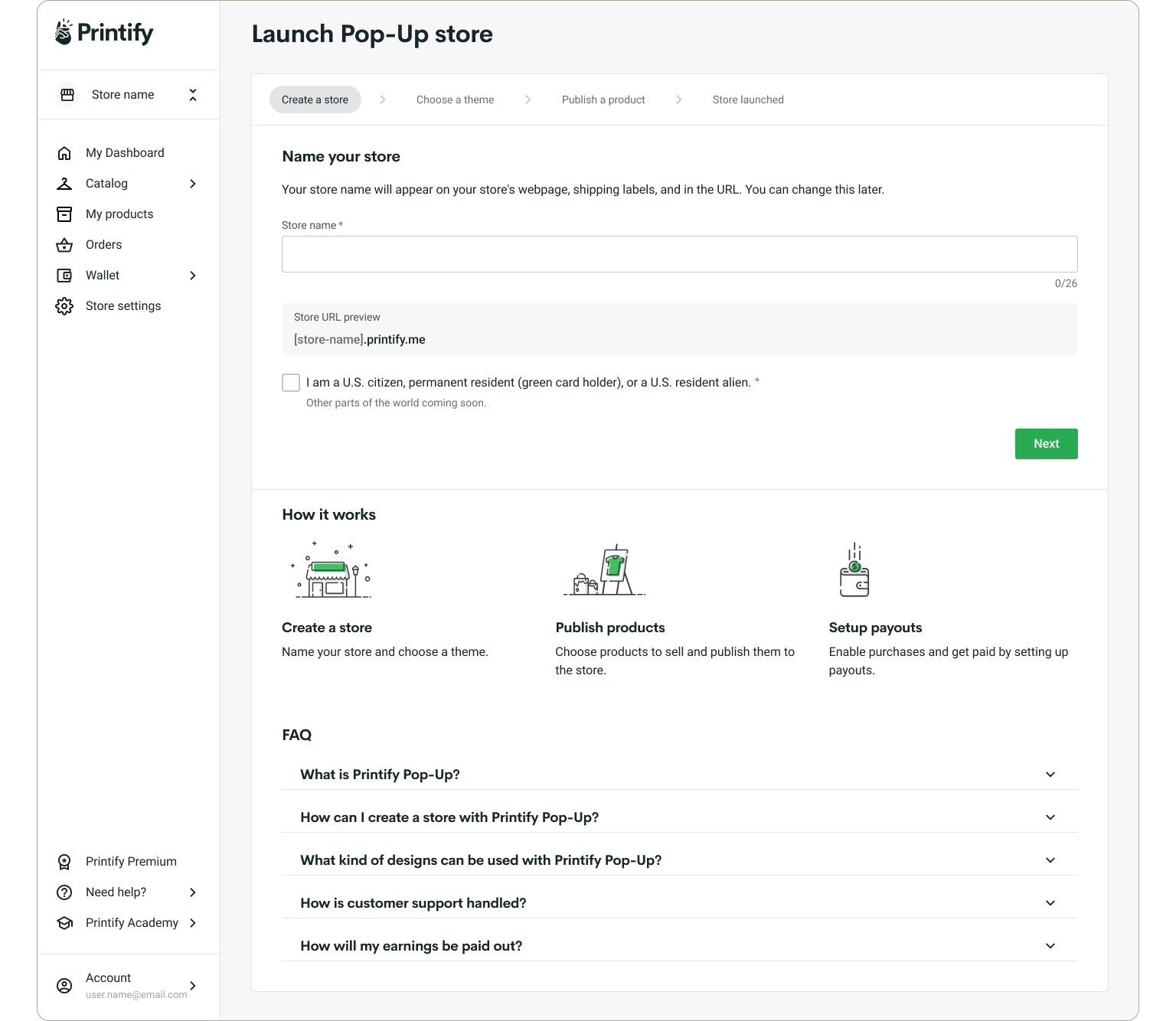Click the Publish products title
Viewport: 1176px width, 1021px height.
tap(610, 628)
